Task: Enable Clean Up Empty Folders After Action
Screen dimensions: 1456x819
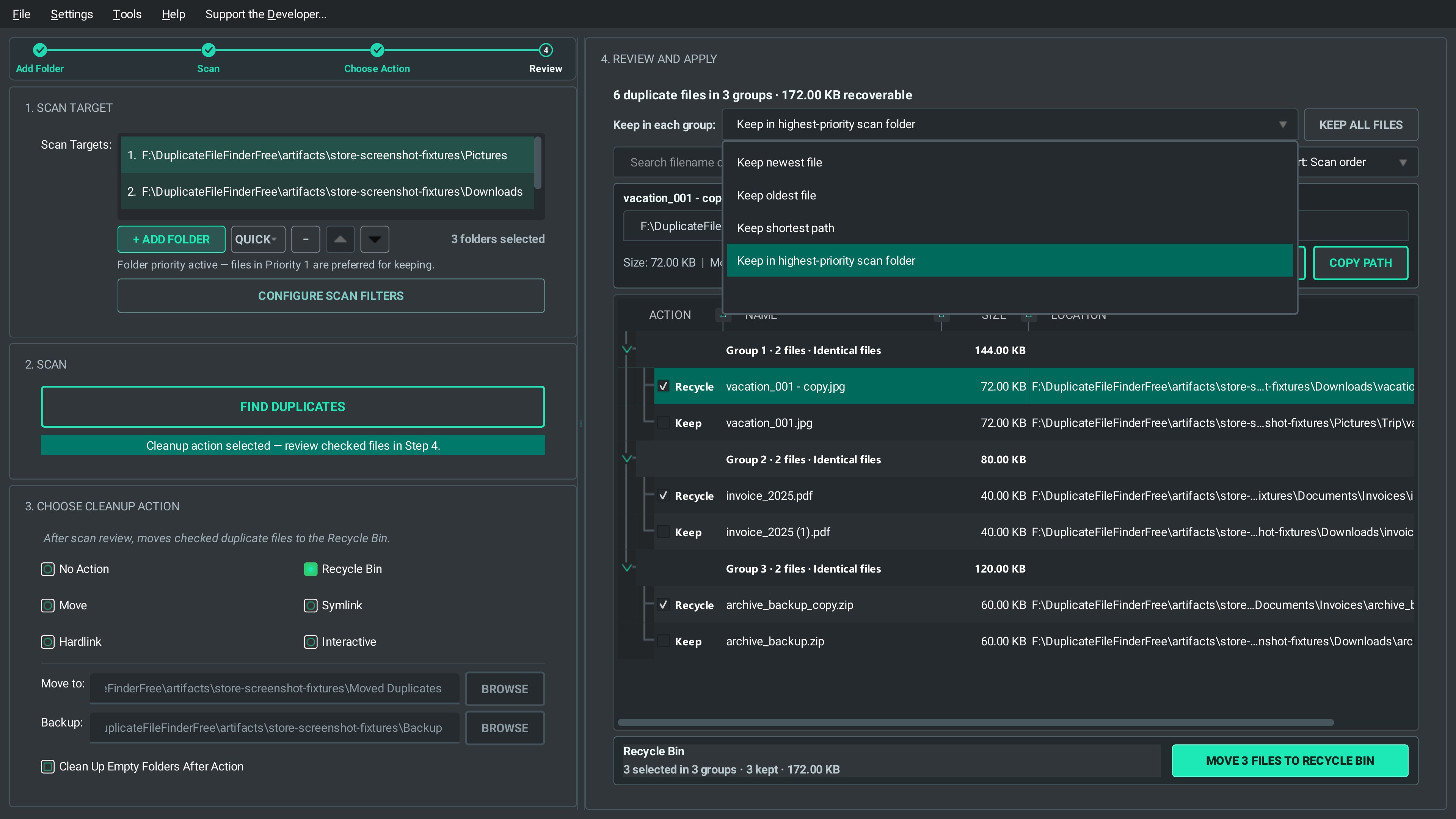Action: pos(47,766)
